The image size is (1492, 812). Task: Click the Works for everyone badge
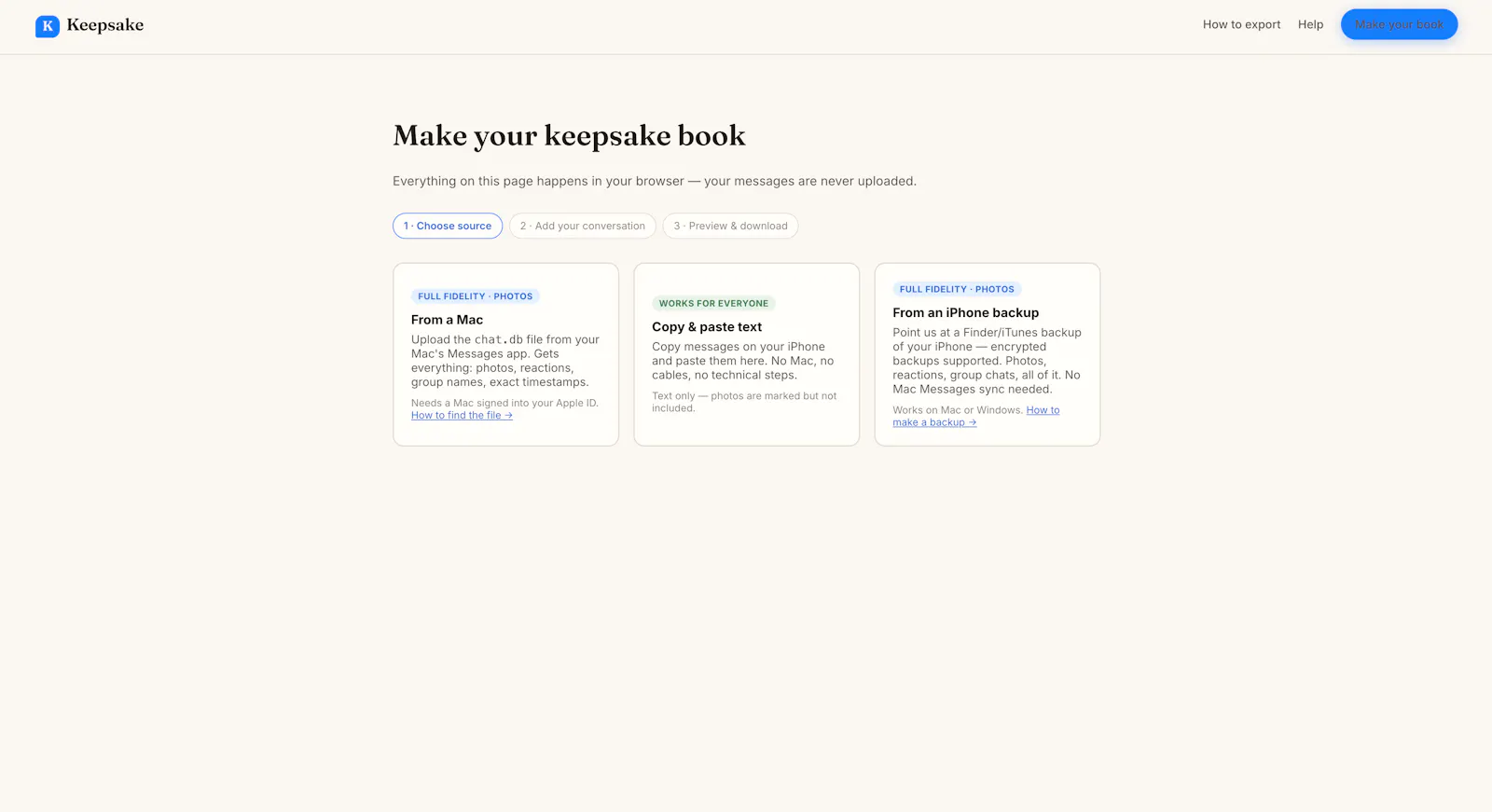click(713, 303)
